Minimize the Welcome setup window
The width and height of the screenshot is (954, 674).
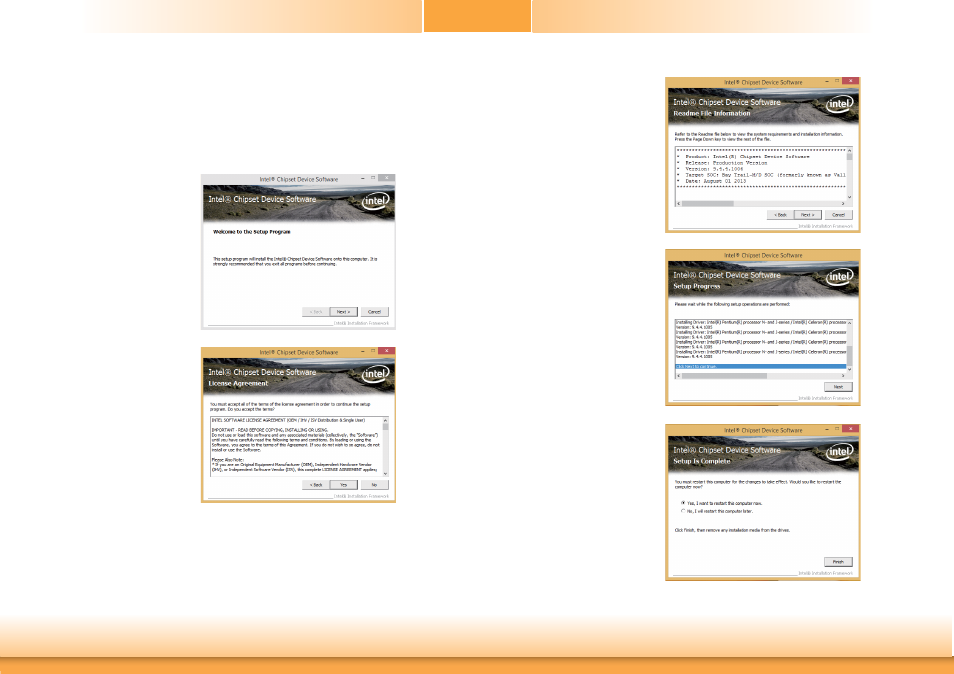[x=363, y=179]
